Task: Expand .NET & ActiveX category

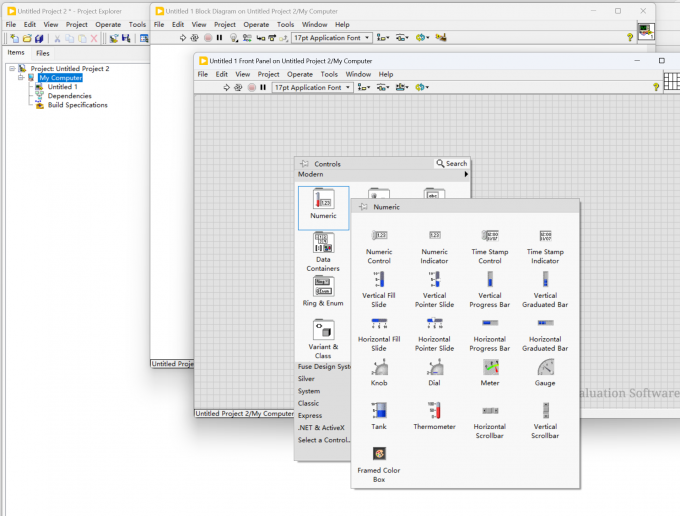Action: point(321,428)
